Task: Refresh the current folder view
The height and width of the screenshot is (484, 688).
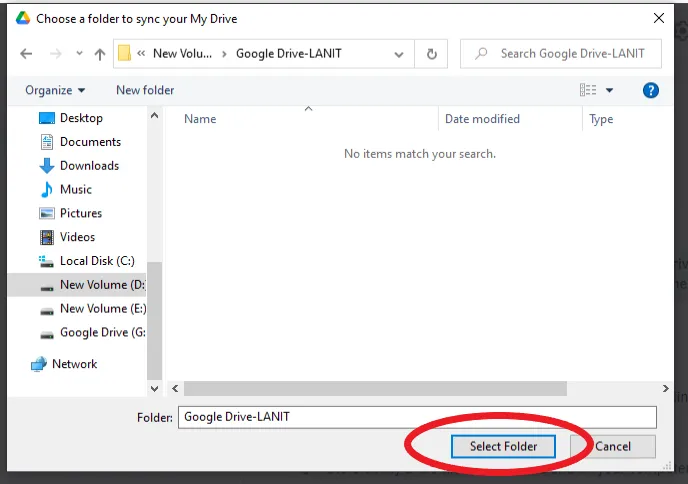Action: [x=431, y=54]
